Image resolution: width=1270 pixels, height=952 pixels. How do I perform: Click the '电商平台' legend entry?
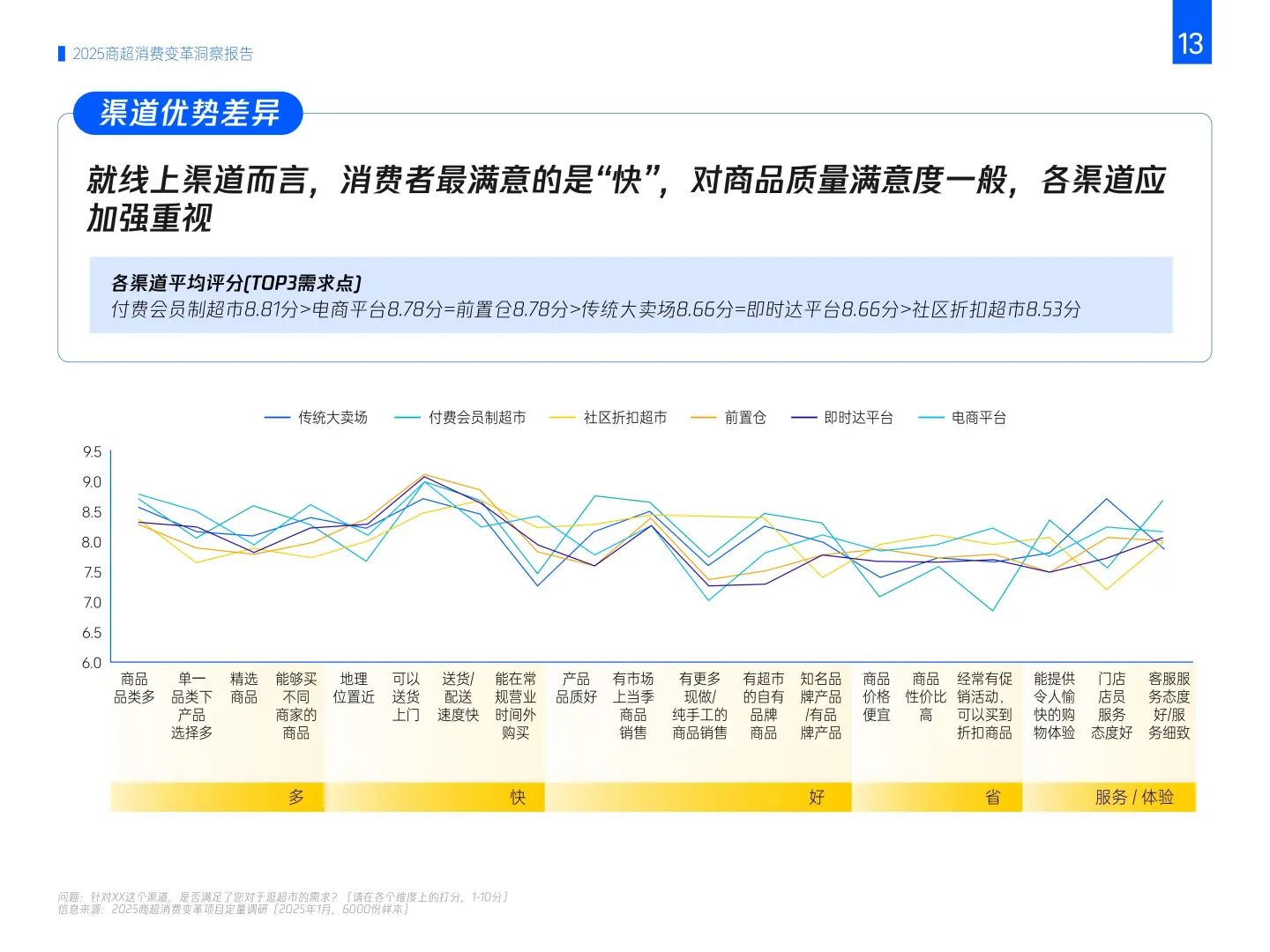point(962,418)
